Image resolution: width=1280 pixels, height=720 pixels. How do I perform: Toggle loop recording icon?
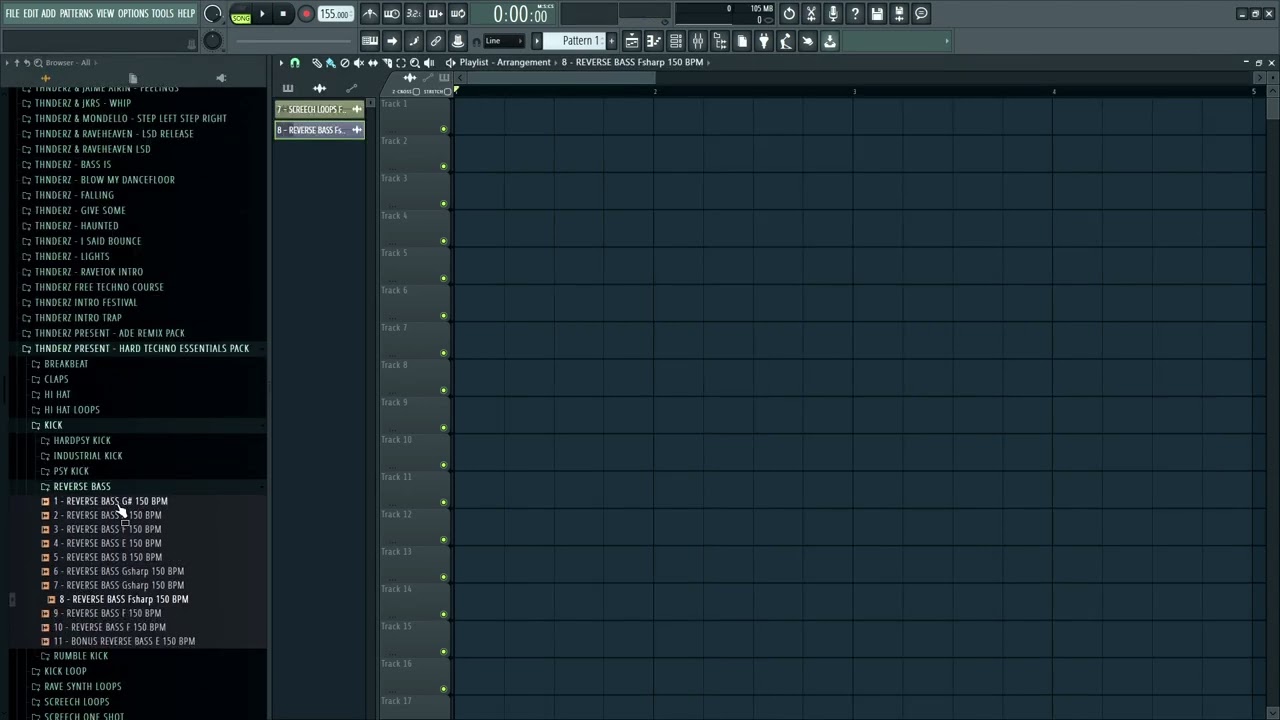click(457, 14)
